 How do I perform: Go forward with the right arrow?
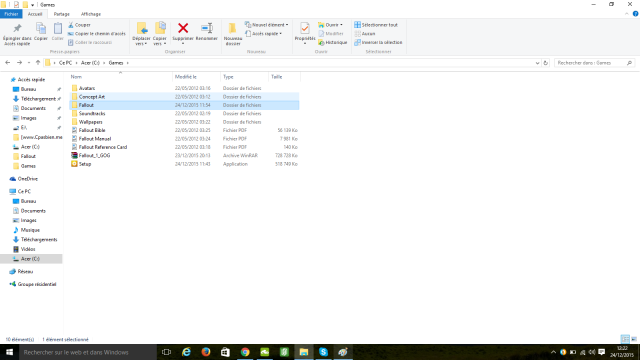[19, 62]
